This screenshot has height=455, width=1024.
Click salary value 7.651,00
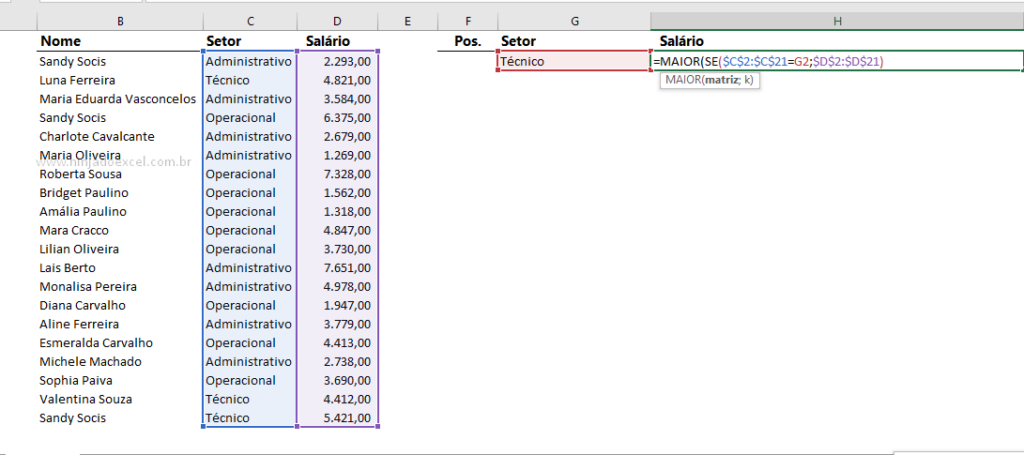click(347, 268)
